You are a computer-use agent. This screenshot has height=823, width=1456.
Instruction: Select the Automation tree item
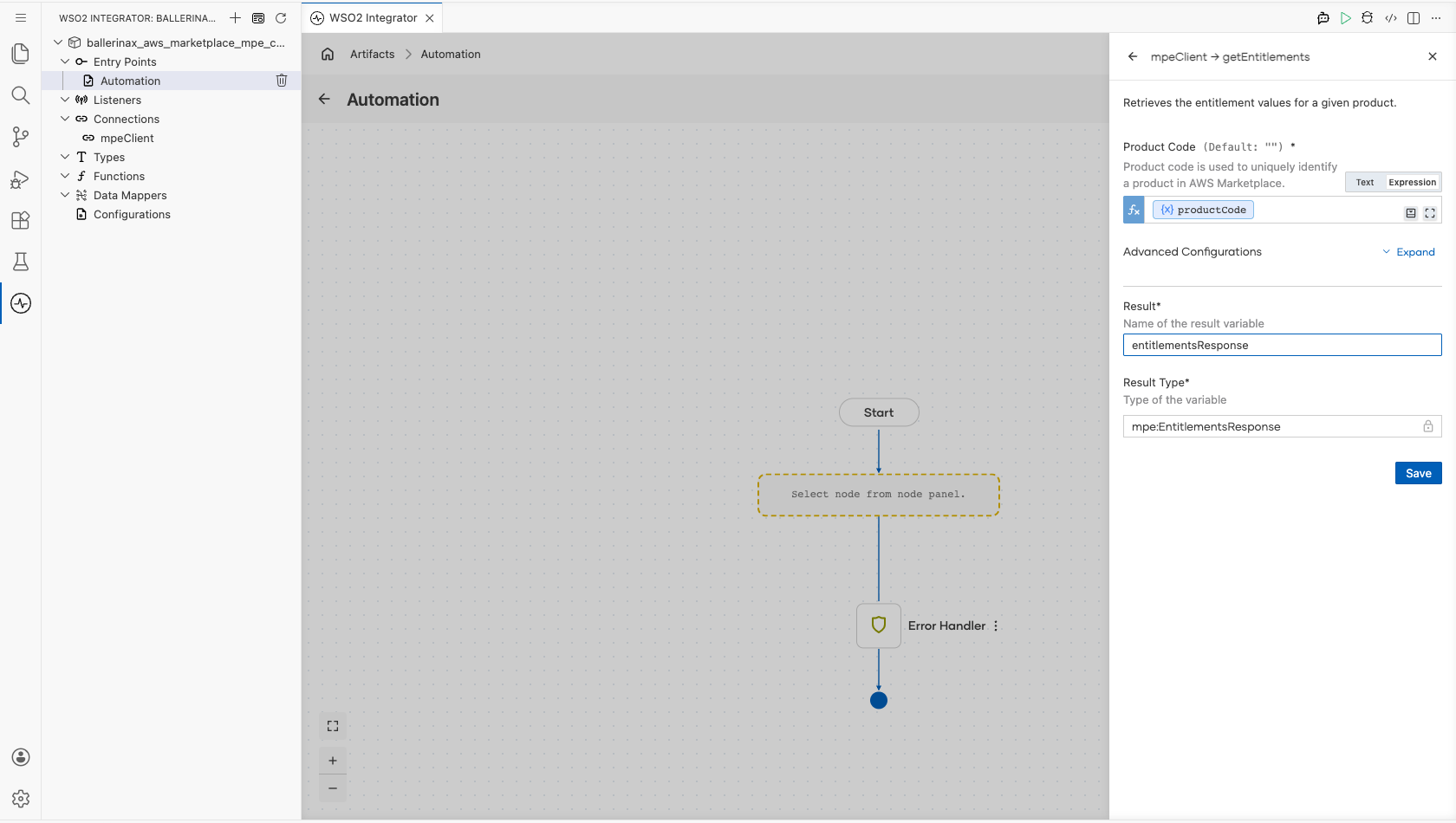171,81
